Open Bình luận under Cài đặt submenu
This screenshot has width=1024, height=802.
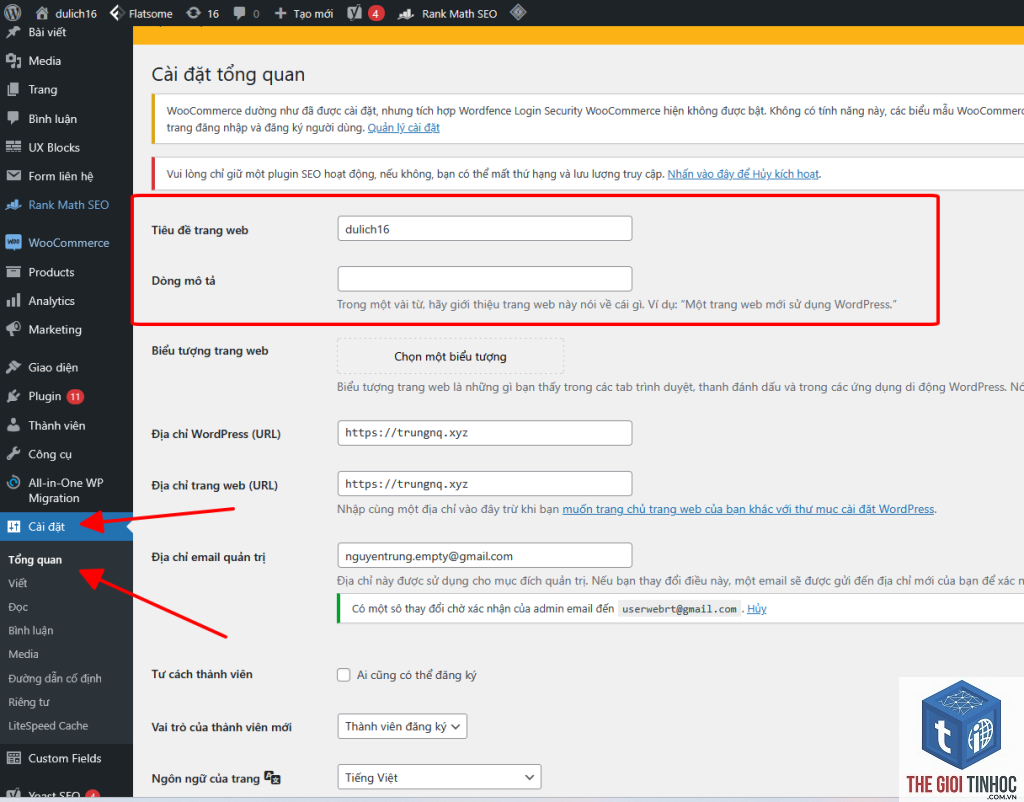tap(31, 631)
